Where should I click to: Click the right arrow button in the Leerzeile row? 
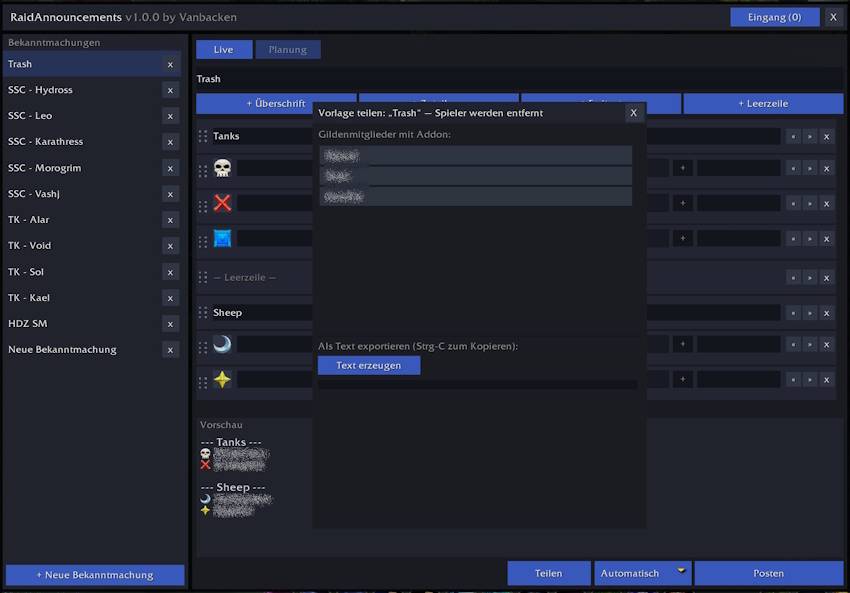pyautogui.click(x=810, y=278)
